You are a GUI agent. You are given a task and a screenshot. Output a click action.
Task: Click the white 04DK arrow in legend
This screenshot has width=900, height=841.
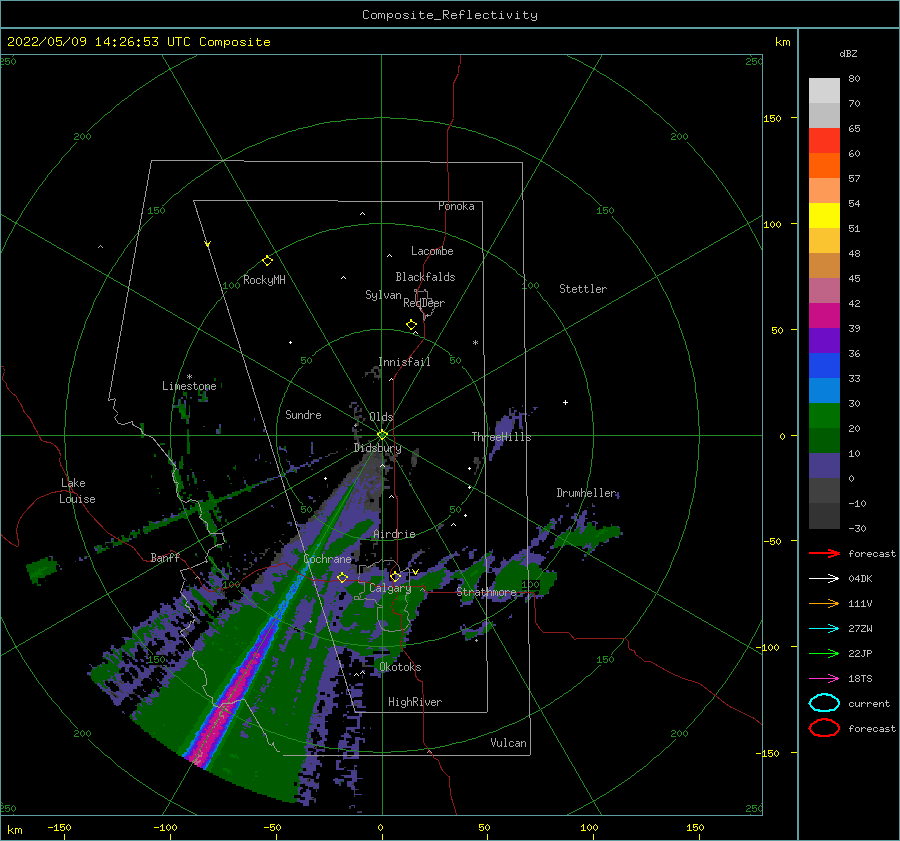pyautogui.click(x=824, y=579)
